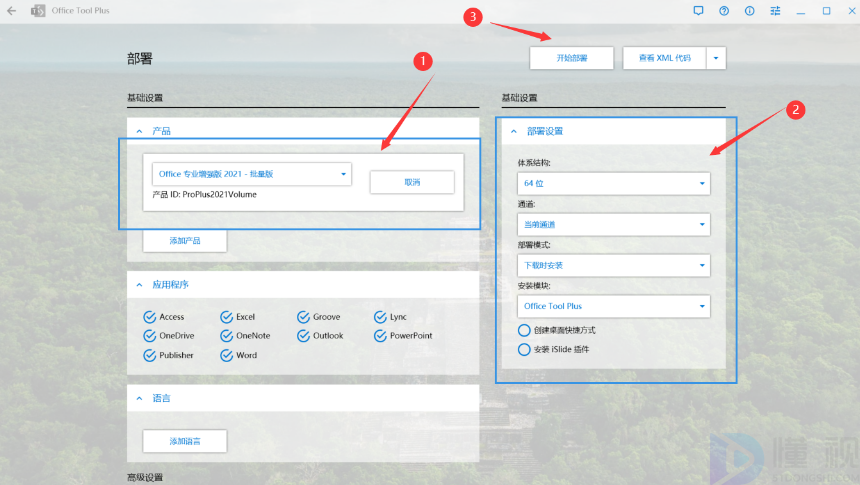This screenshot has height=485, width=860.
Task: Collapse the 应用程序 section
Action: pyautogui.click(x=139, y=285)
